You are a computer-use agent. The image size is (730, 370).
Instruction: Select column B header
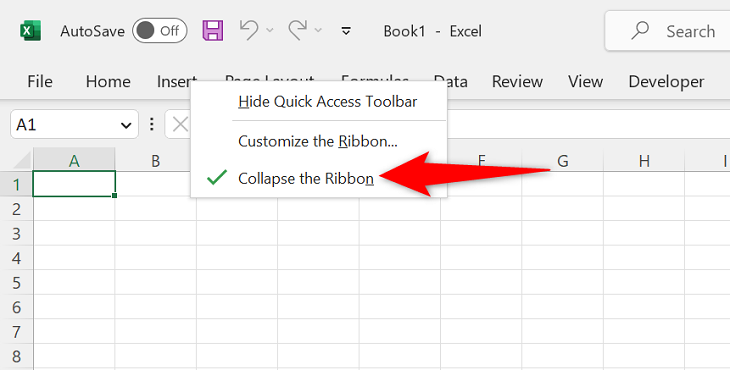coord(155,160)
